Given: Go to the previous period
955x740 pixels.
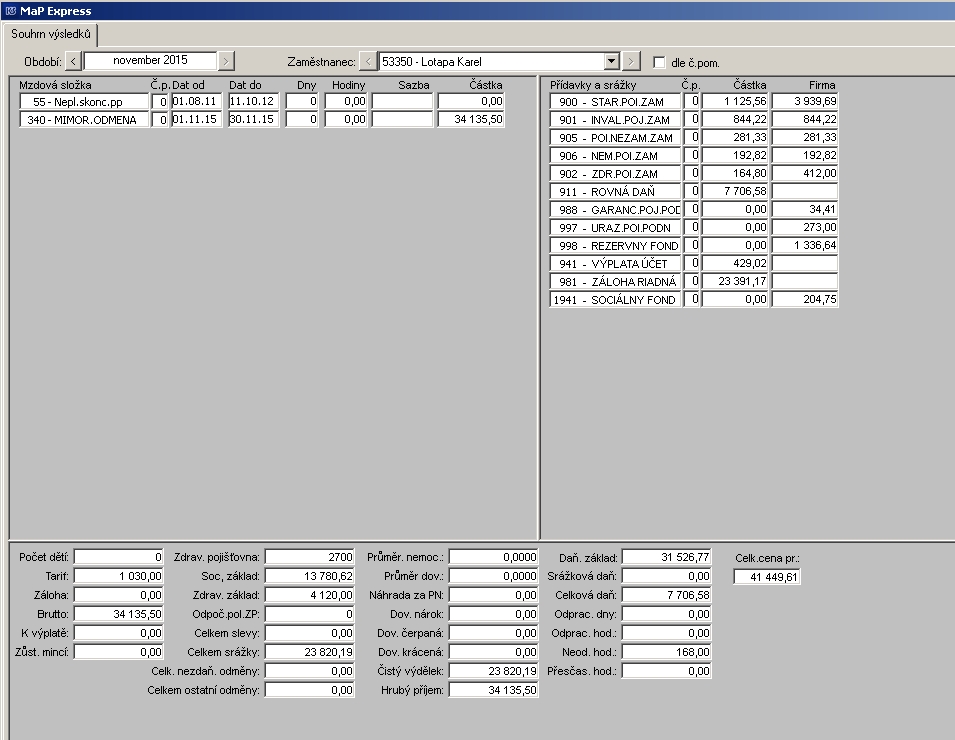Looking at the screenshot, I should click(x=73, y=61).
